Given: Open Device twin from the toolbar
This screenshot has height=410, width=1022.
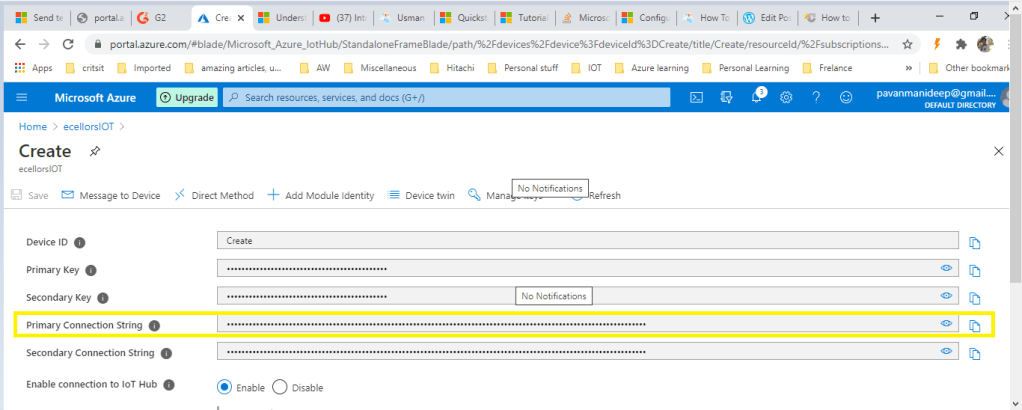Looking at the screenshot, I should pyautogui.click(x=421, y=195).
